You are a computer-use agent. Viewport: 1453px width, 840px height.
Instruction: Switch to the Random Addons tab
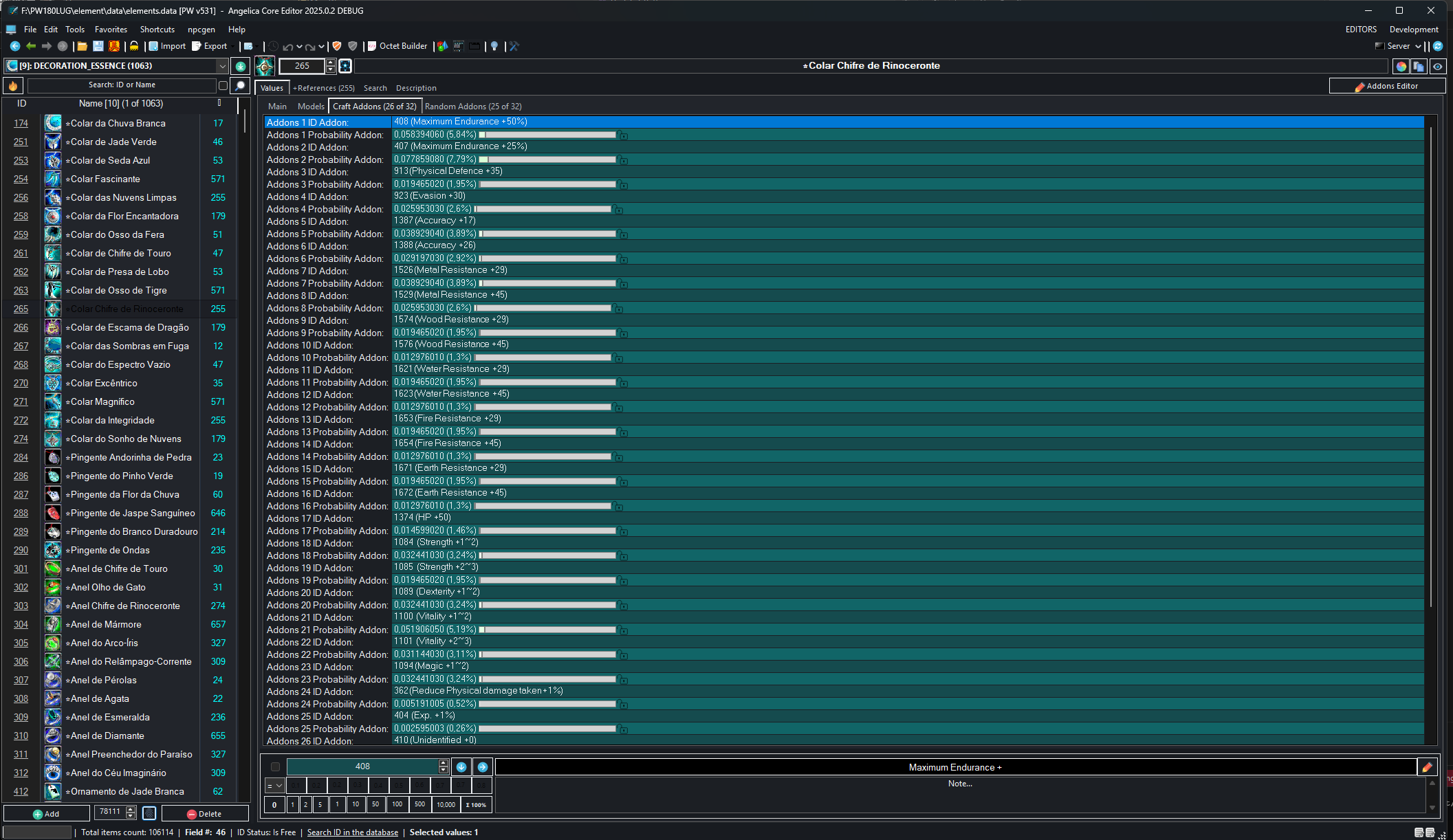point(473,106)
